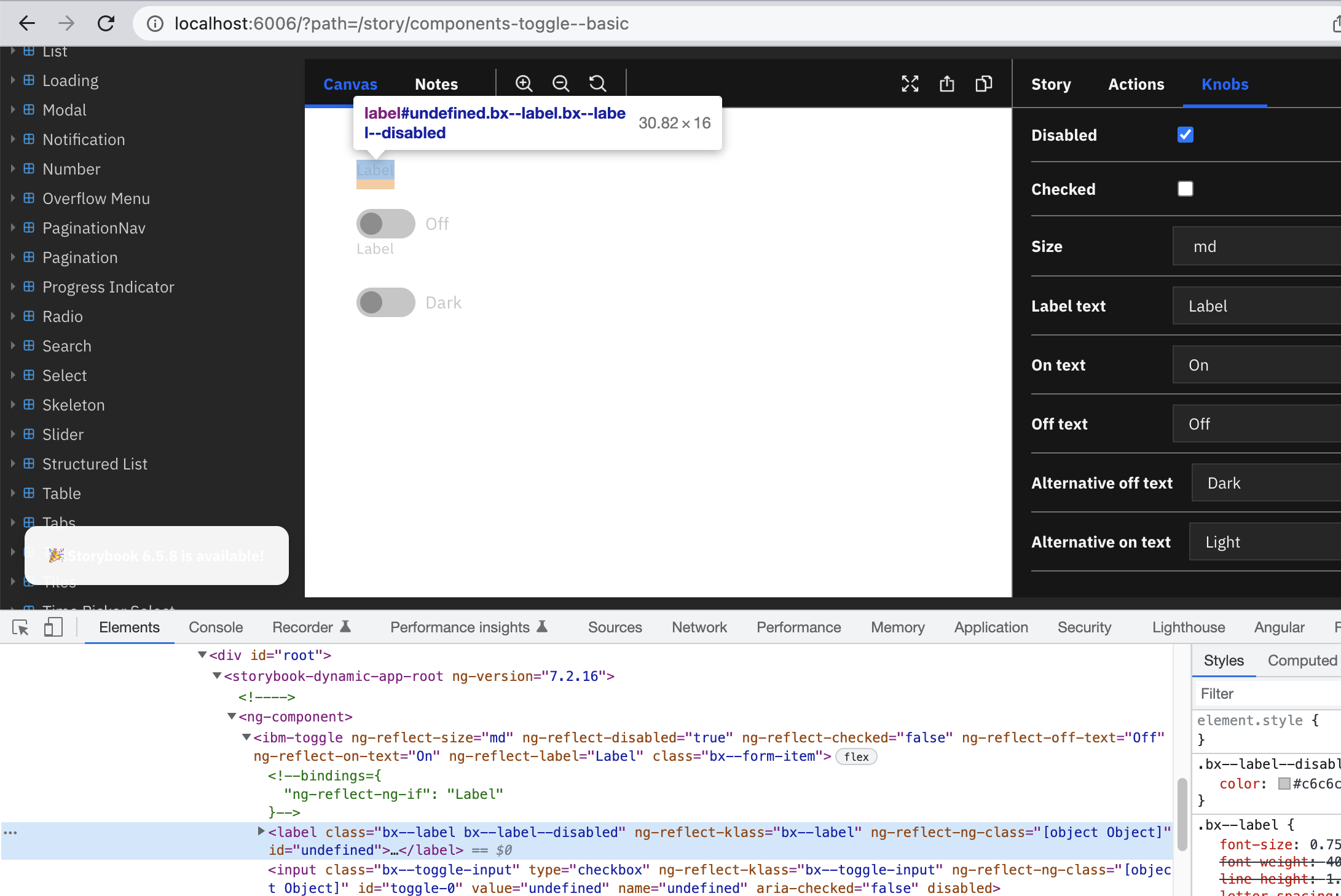Open the Storybook 6.5.8 update notification
This screenshot has width=1341, height=896.
click(157, 556)
